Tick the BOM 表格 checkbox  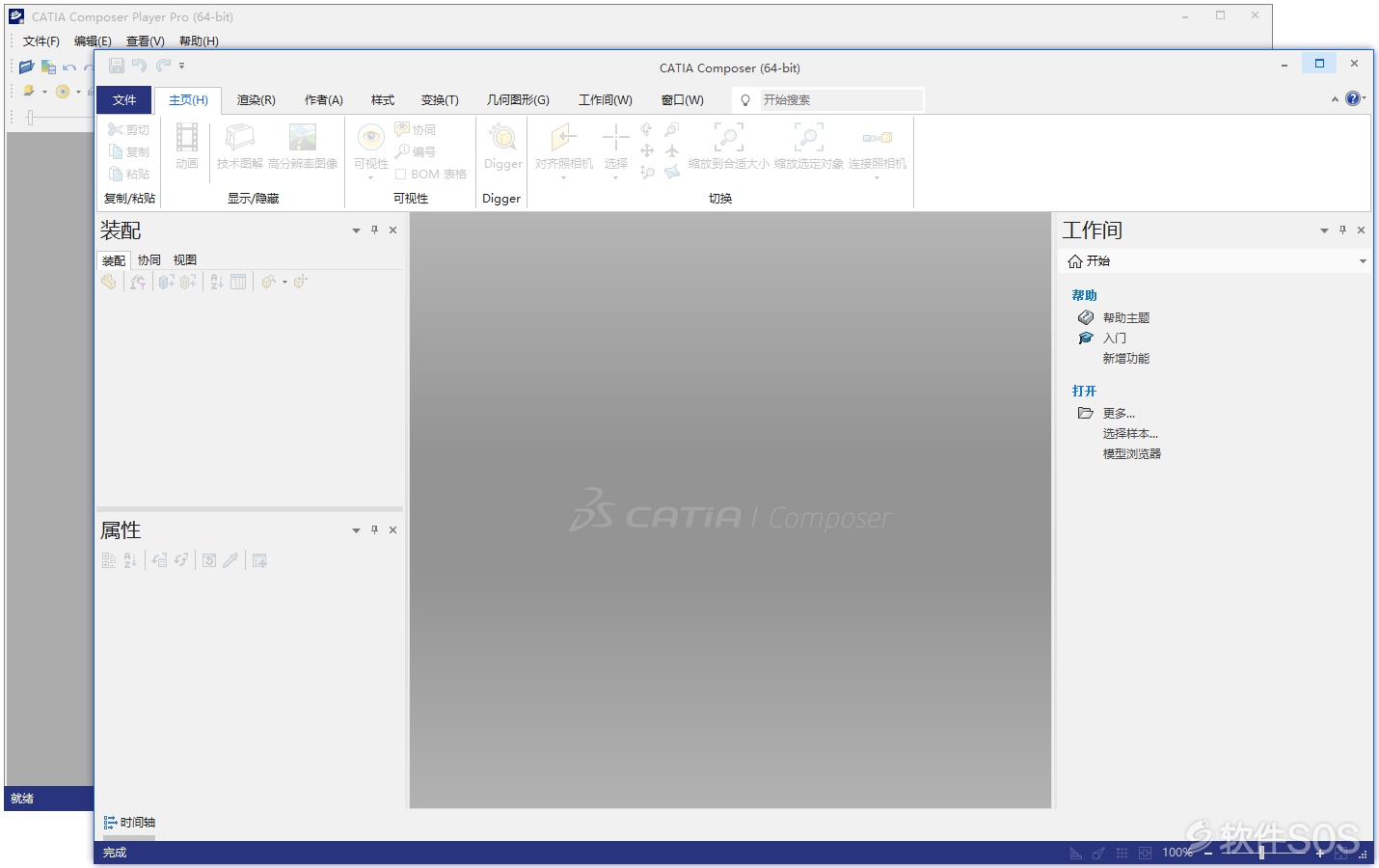tap(400, 175)
